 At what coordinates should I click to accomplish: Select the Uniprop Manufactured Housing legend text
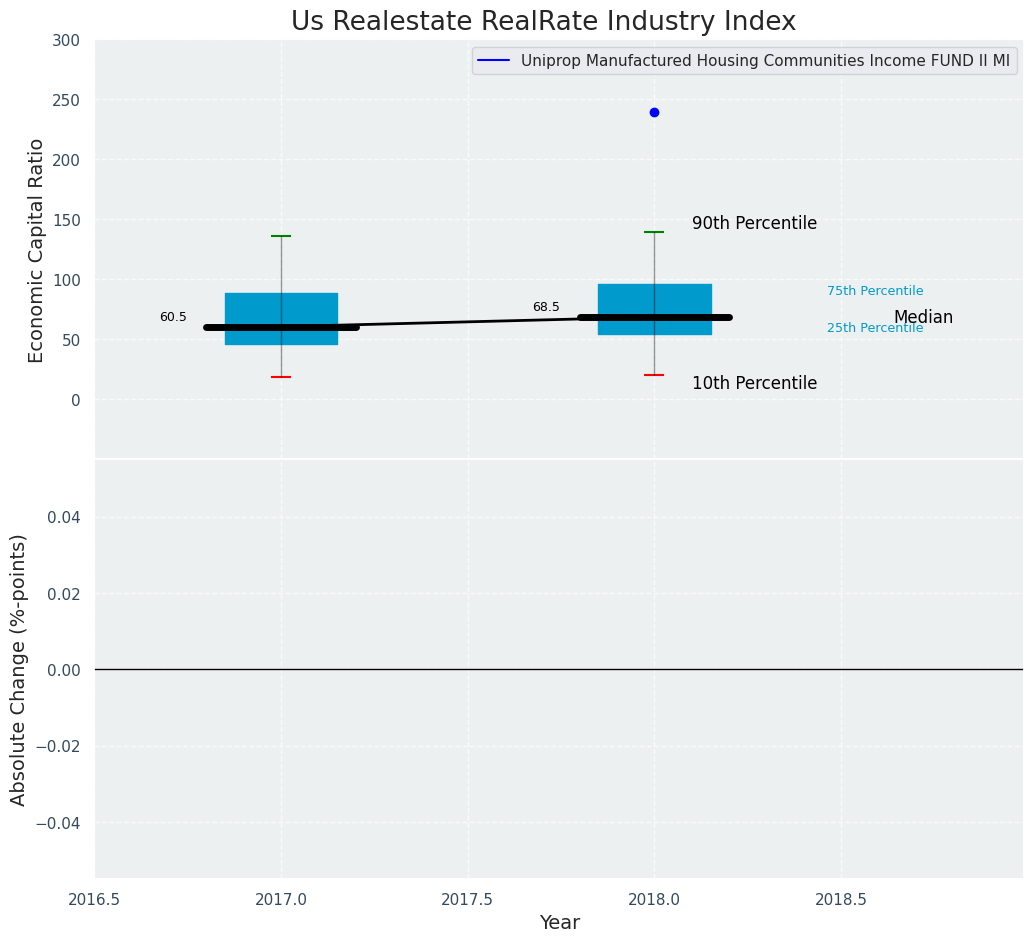[x=765, y=61]
